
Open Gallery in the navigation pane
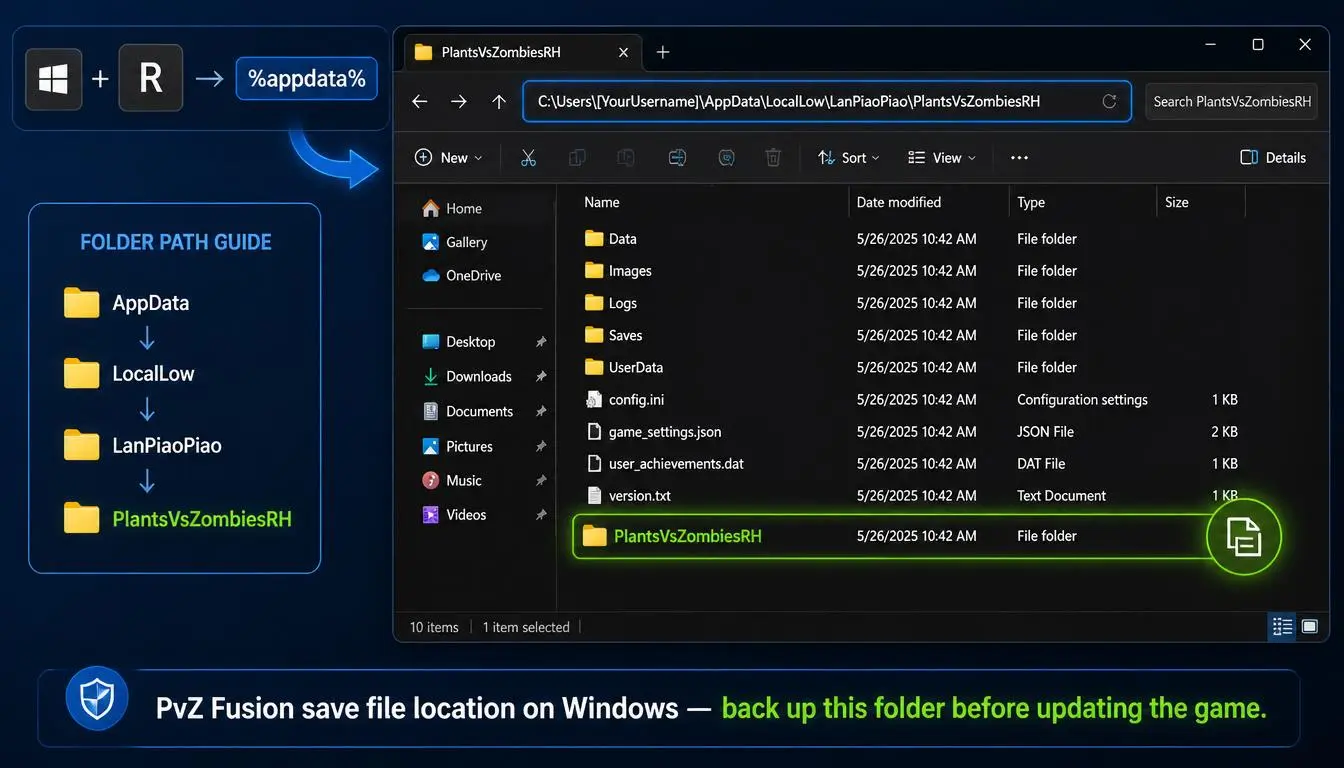[455, 242]
